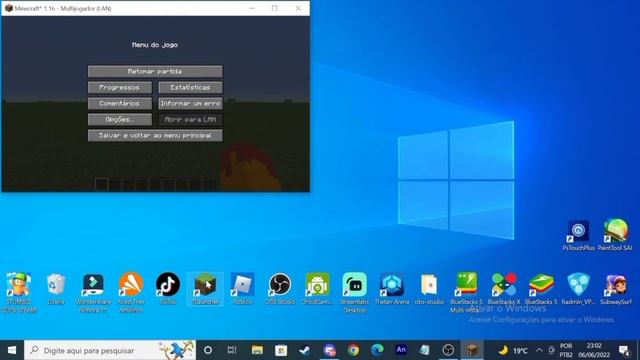Switch POR PTB2 input language
The width and height of the screenshot is (640, 360).
[566, 350]
